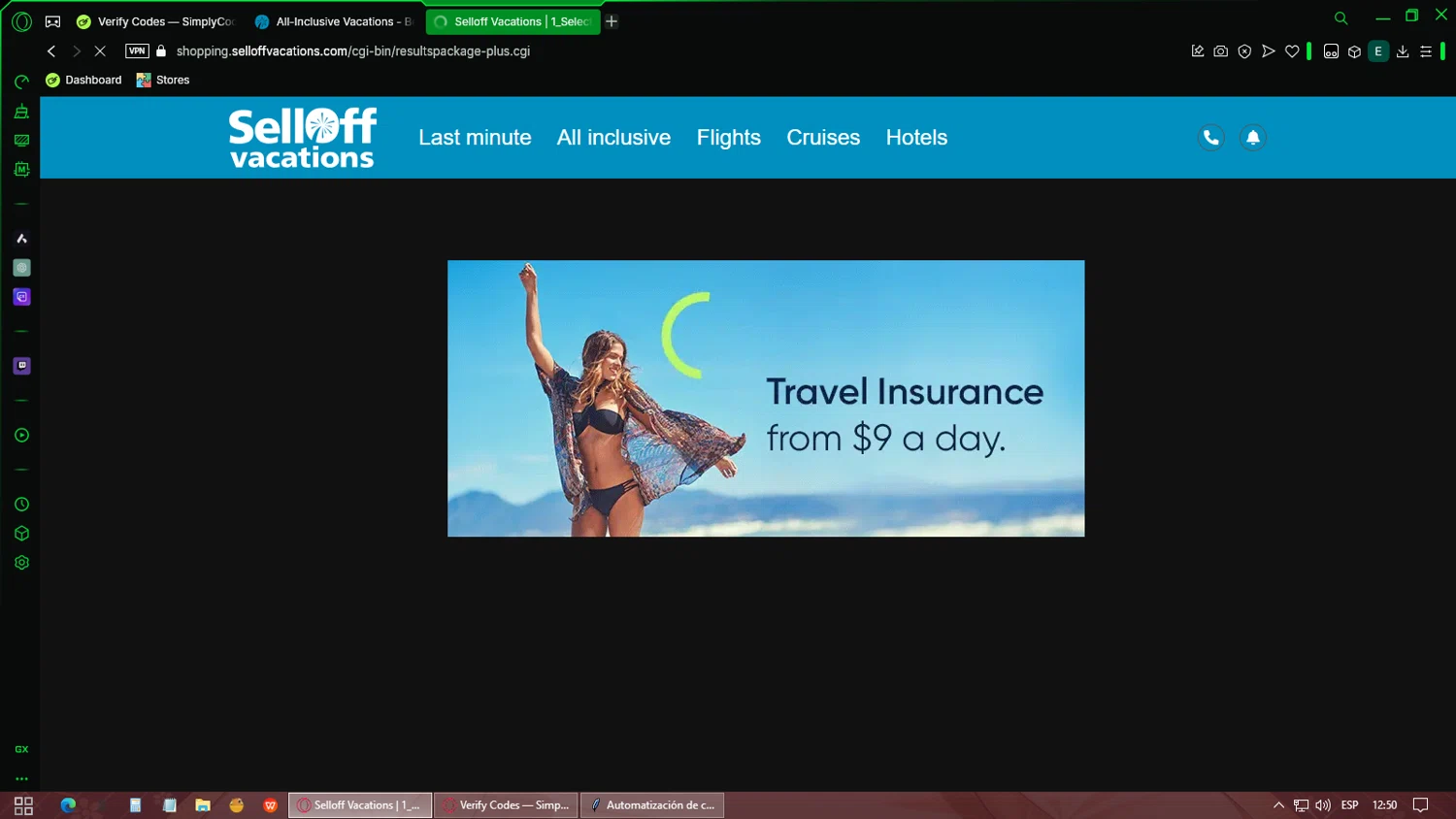Open the My Flow send icon

click(1268, 51)
